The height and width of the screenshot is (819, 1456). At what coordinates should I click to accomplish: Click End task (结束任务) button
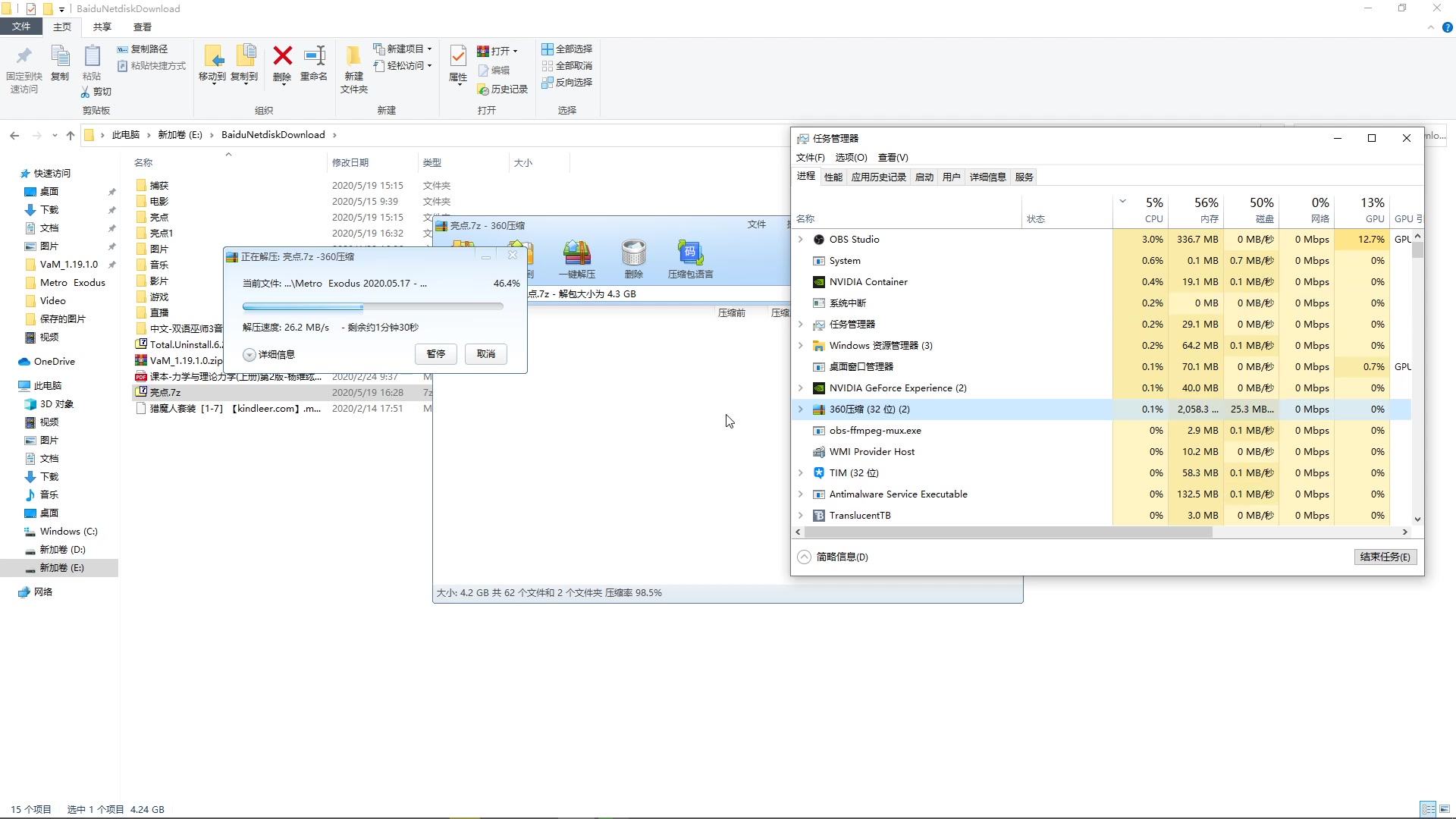(1385, 557)
